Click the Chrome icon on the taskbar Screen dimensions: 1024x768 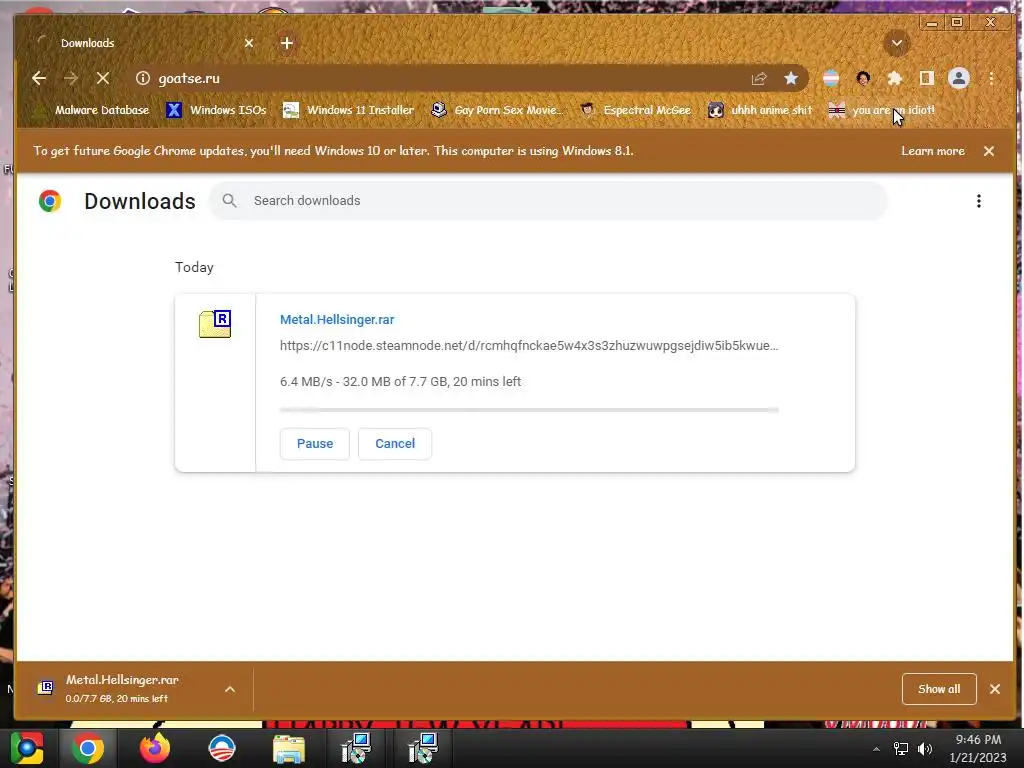88,748
